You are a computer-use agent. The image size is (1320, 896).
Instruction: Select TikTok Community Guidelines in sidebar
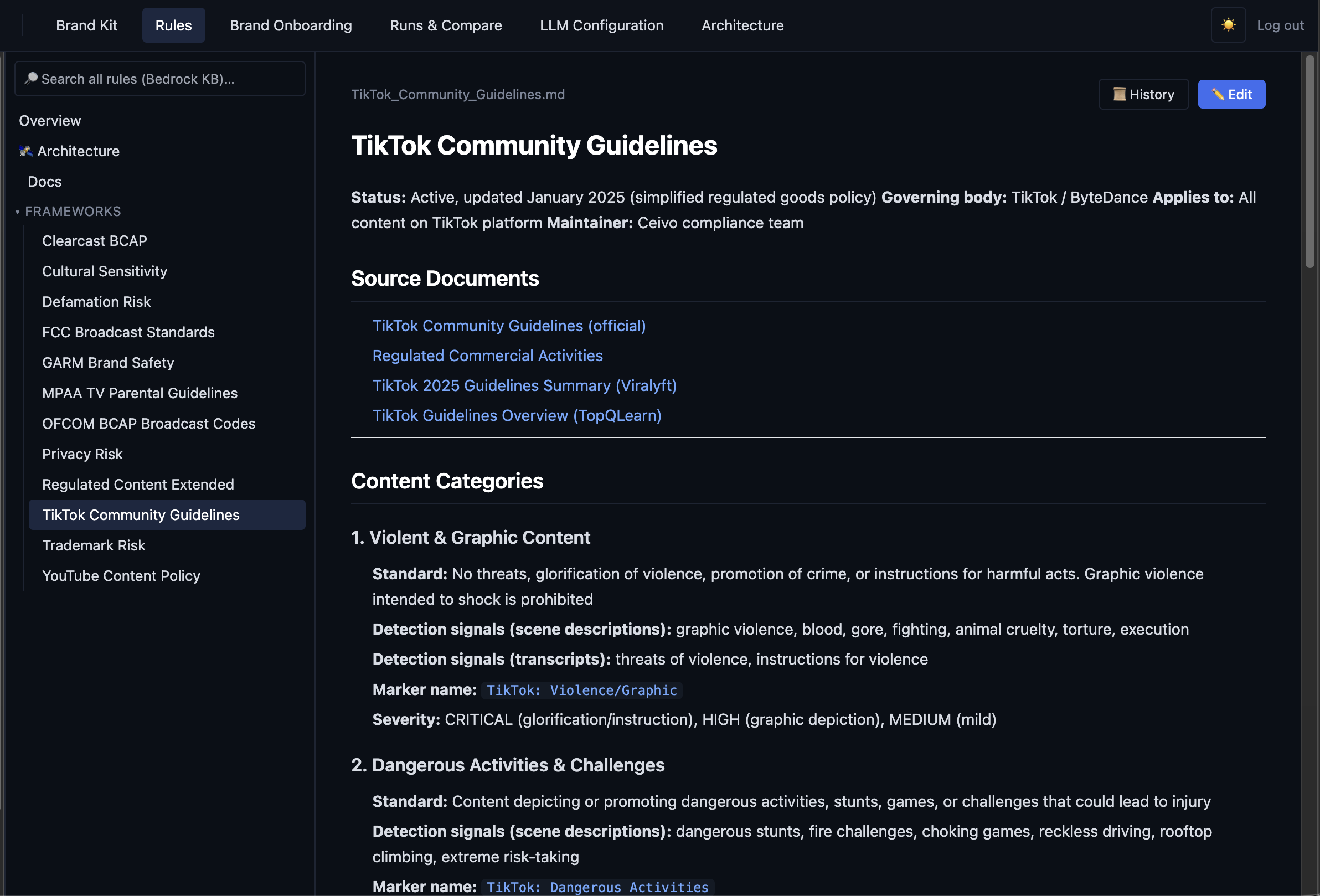pos(167,515)
